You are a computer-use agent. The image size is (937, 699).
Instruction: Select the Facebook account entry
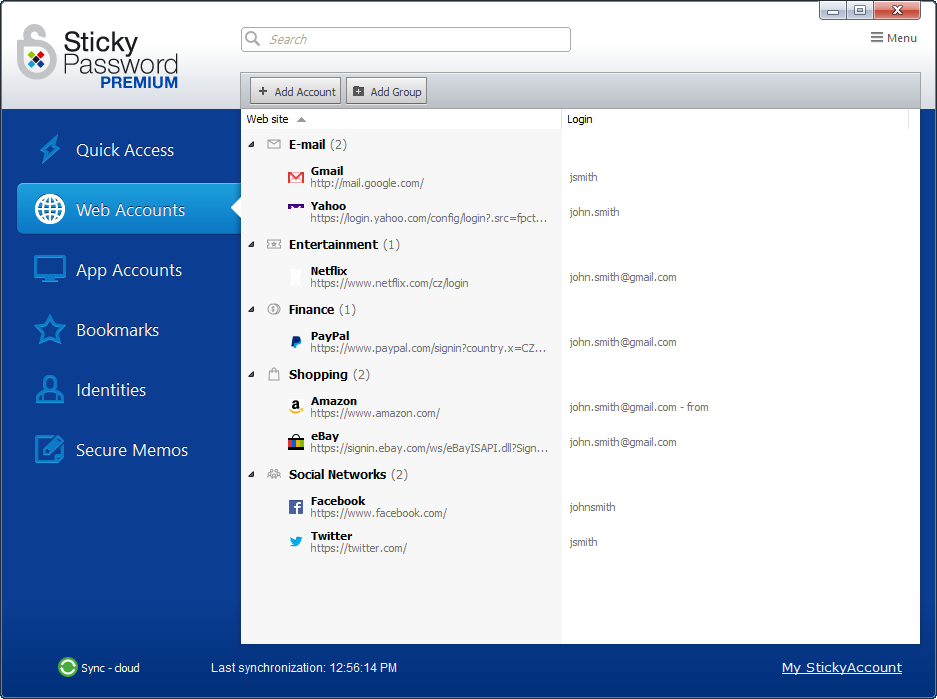click(580, 507)
